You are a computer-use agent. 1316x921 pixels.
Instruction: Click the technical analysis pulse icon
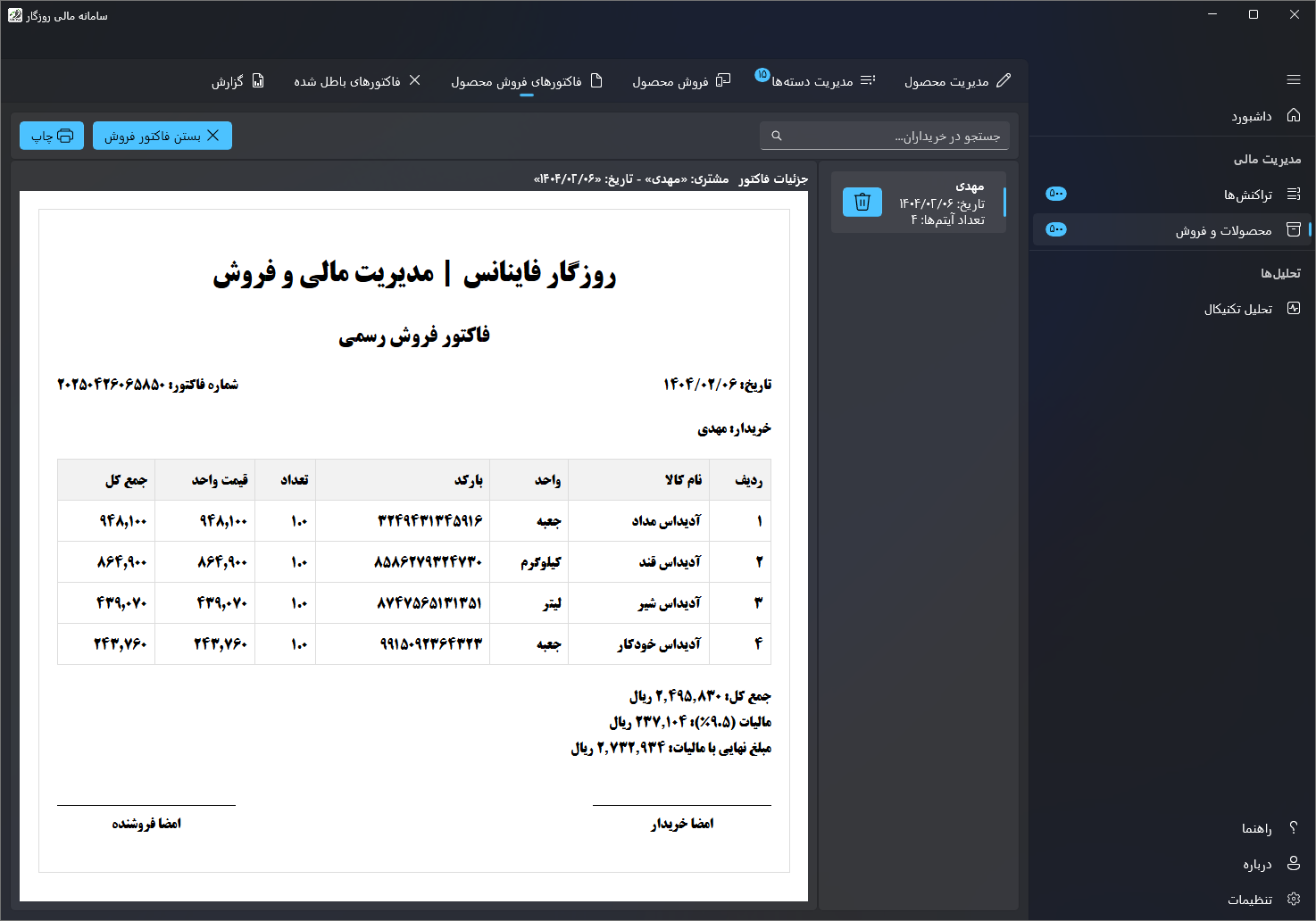click(x=1294, y=308)
